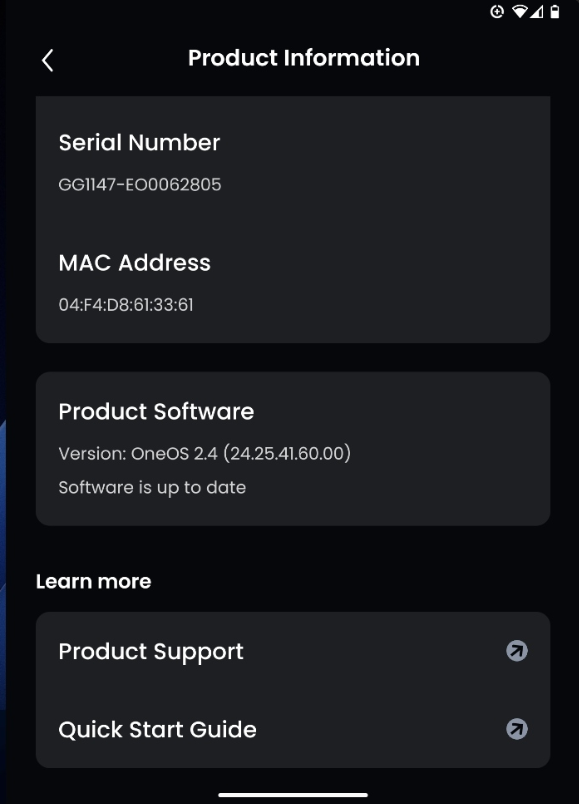The height and width of the screenshot is (804, 579).
Task: Tap the Serial Number heading
Action: [x=139, y=143]
